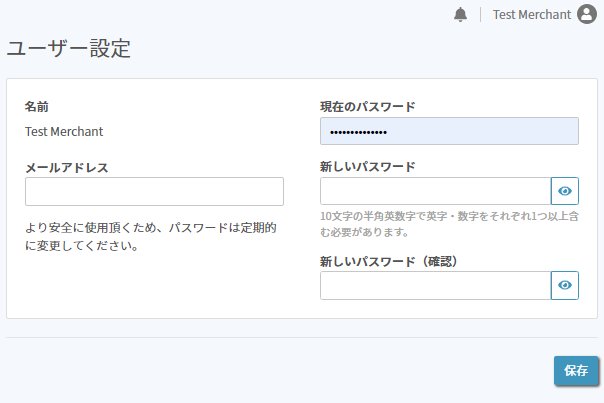Click the masked dots in current password
Screen dimensions: 604x403
358,133
